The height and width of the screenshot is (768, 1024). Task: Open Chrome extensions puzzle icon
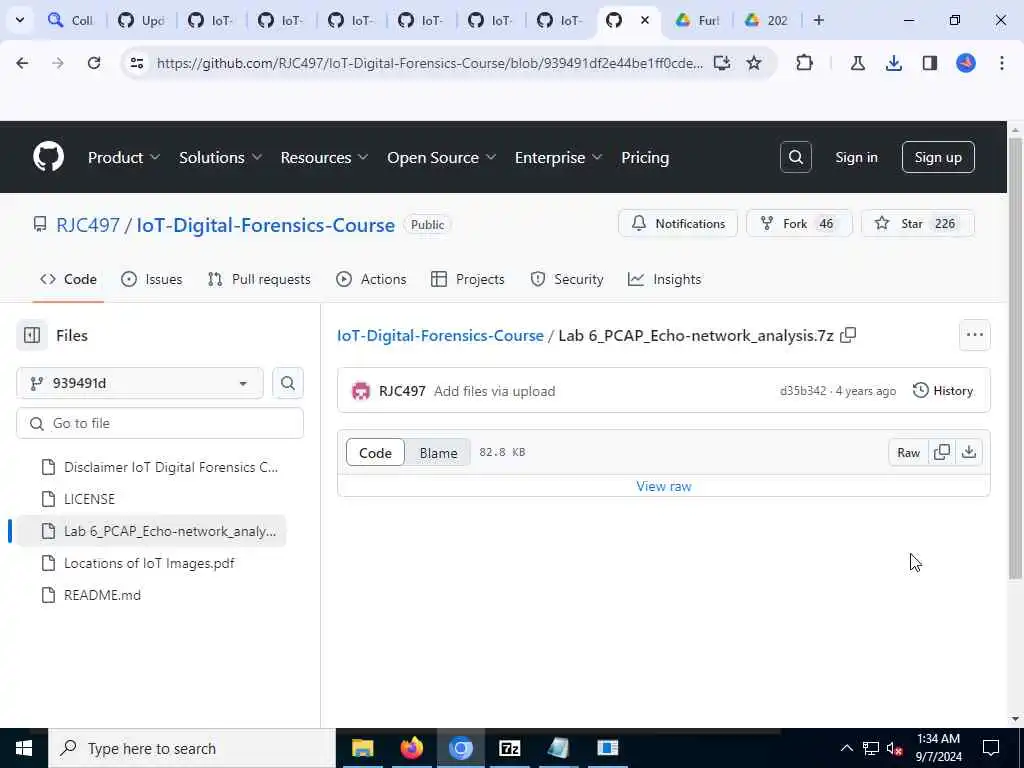click(805, 63)
